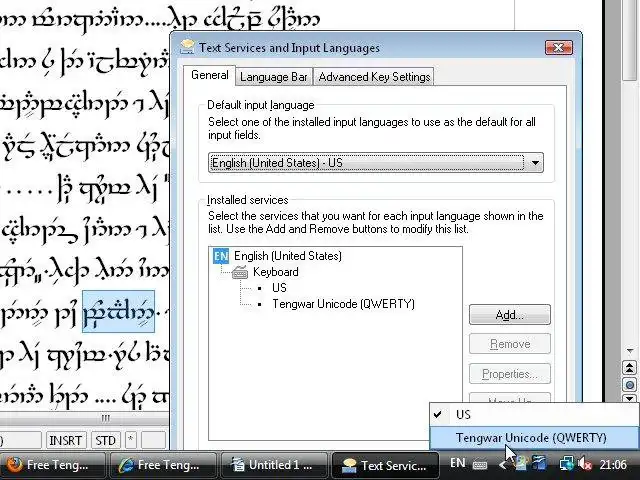Click the OpenOffice Quickstarter tray icon
Image resolution: width=640 pixels, height=480 pixels.
pyautogui.click(x=539, y=464)
